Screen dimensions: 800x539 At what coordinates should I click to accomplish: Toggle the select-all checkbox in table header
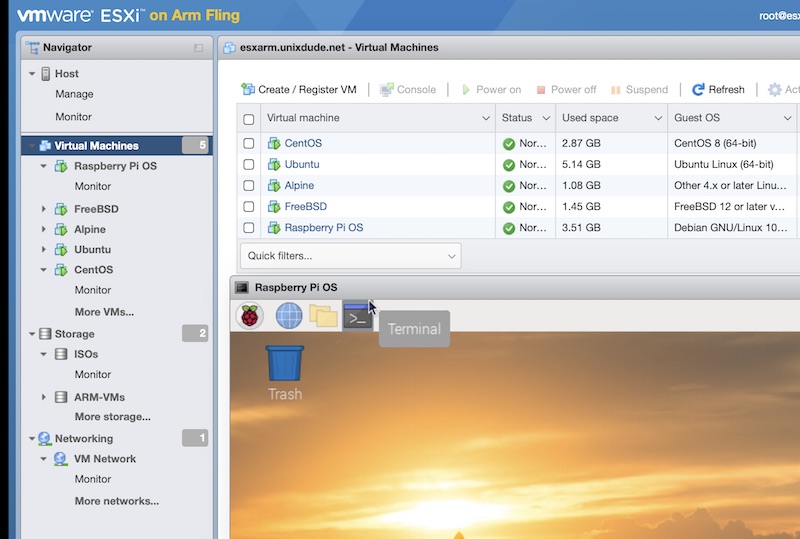248,119
